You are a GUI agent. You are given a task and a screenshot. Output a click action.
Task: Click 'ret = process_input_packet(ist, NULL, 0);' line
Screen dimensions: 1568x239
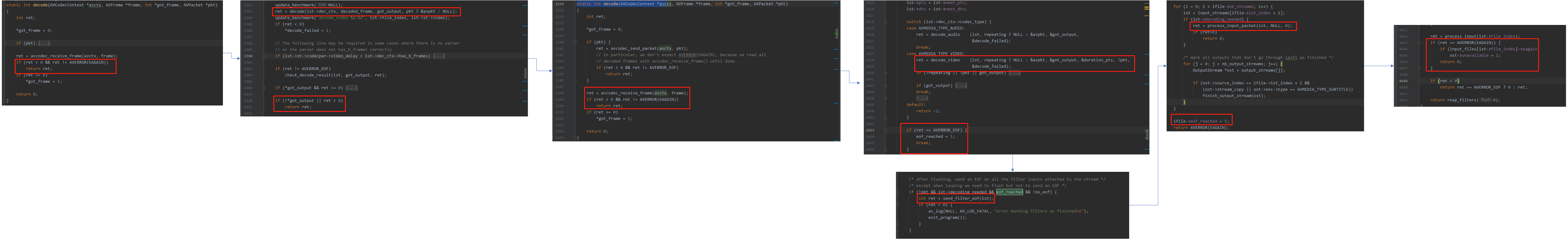point(1242,26)
